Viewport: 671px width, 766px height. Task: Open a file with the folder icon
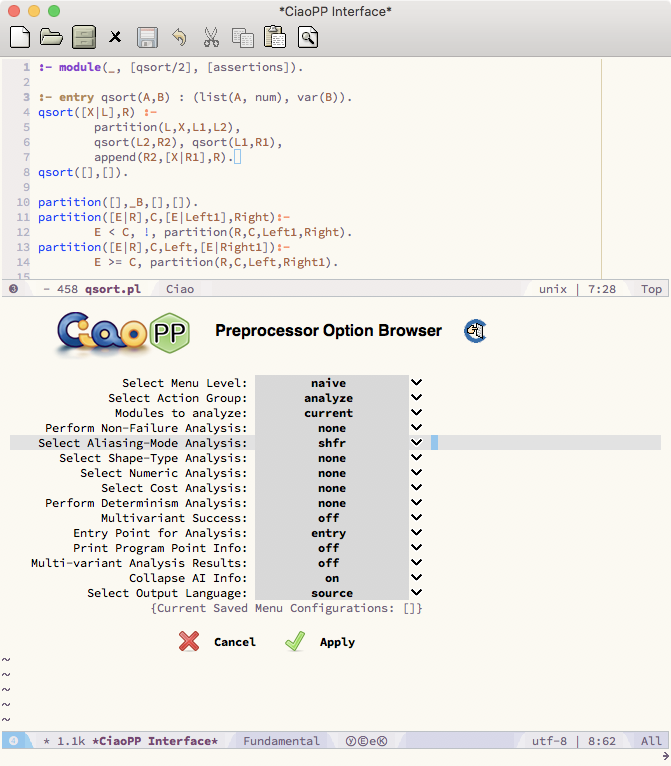click(51, 38)
